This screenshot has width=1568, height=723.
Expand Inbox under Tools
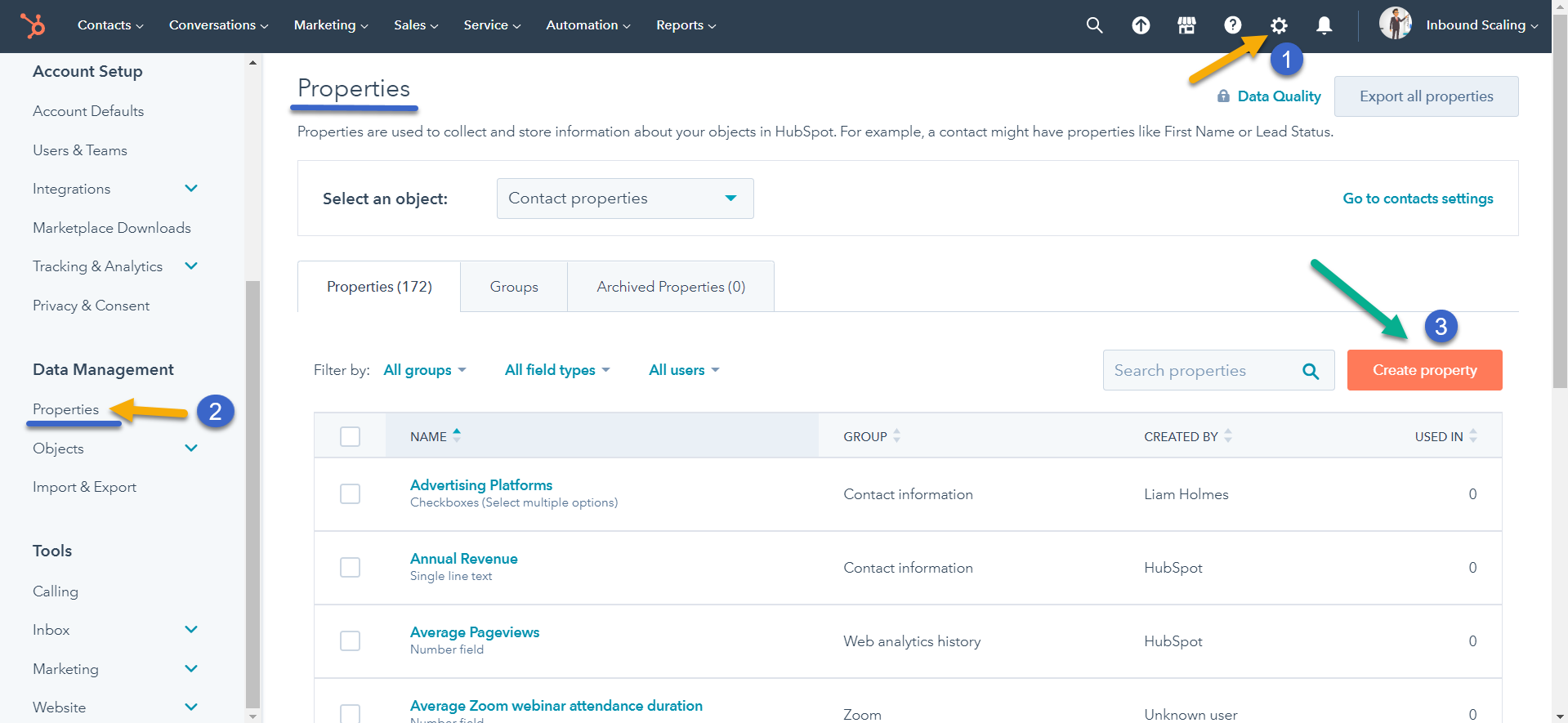(191, 630)
